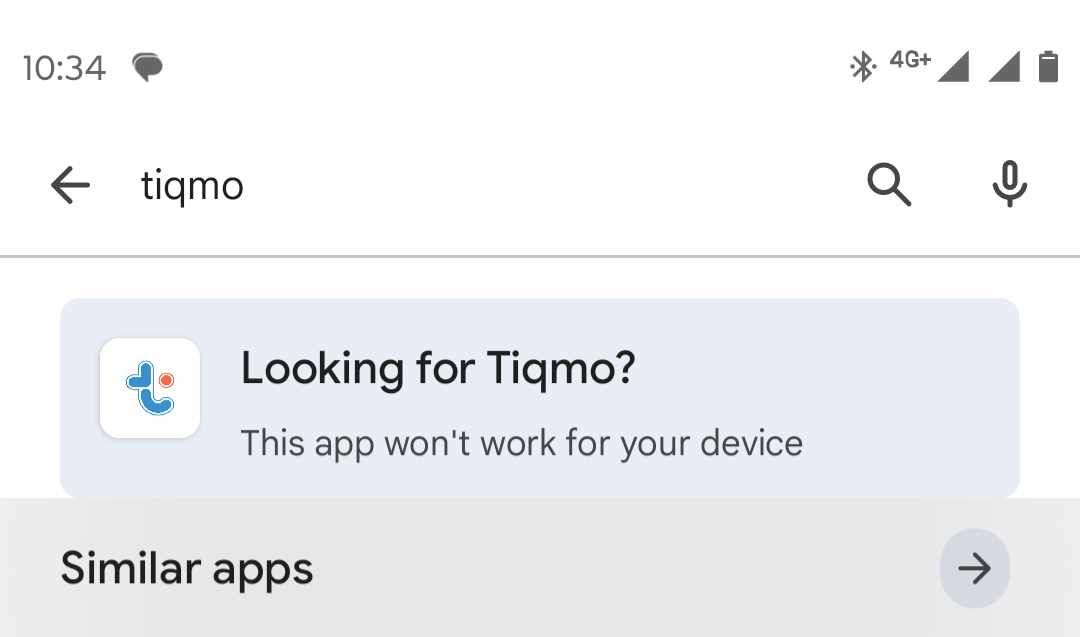Select the Similar apps heading
This screenshot has height=637, width=1080.
[x=187, y=568]
